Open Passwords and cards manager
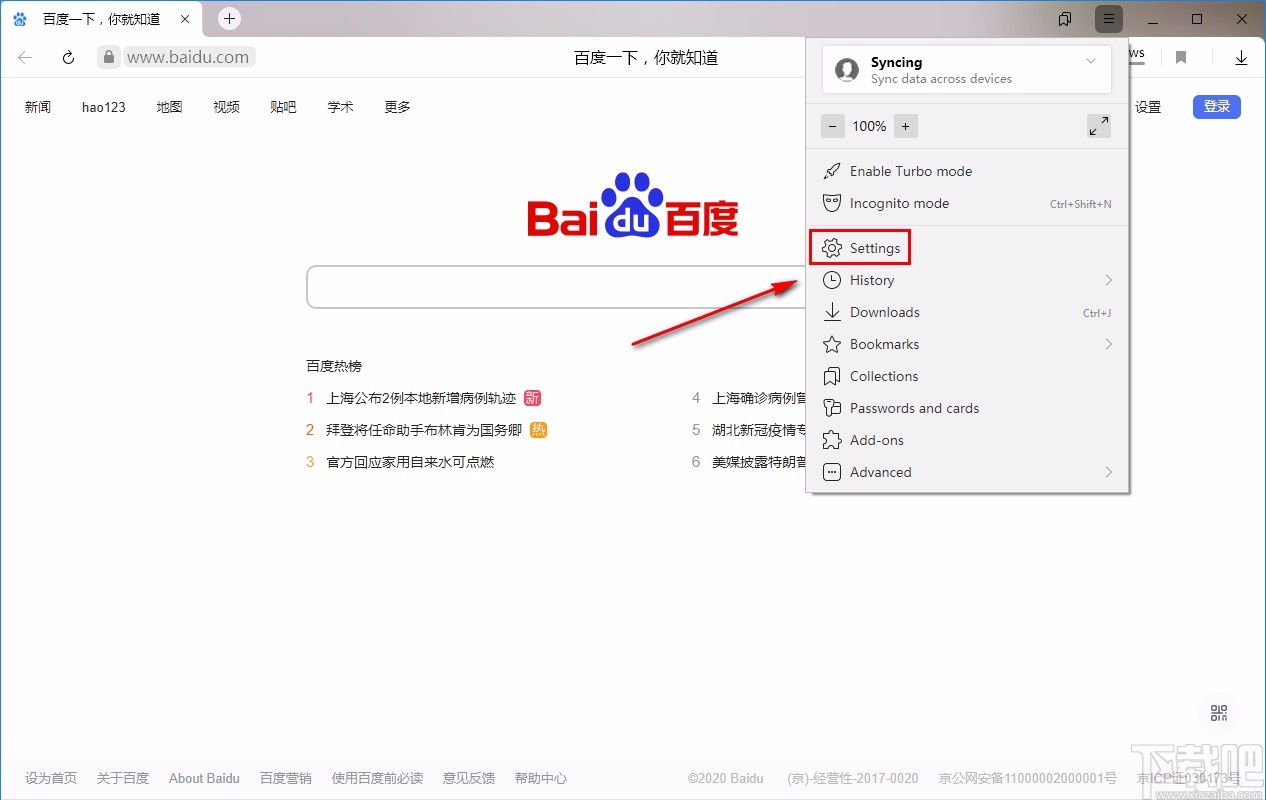Viewport: 1266px width, 800px height. (914, 408)
